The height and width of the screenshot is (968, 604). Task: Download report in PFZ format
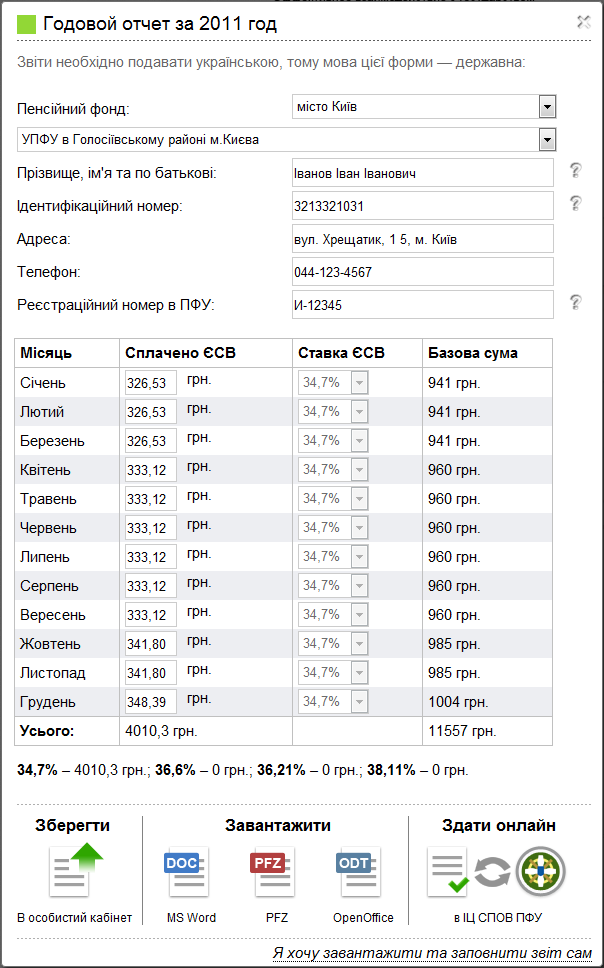click(270, 870)
